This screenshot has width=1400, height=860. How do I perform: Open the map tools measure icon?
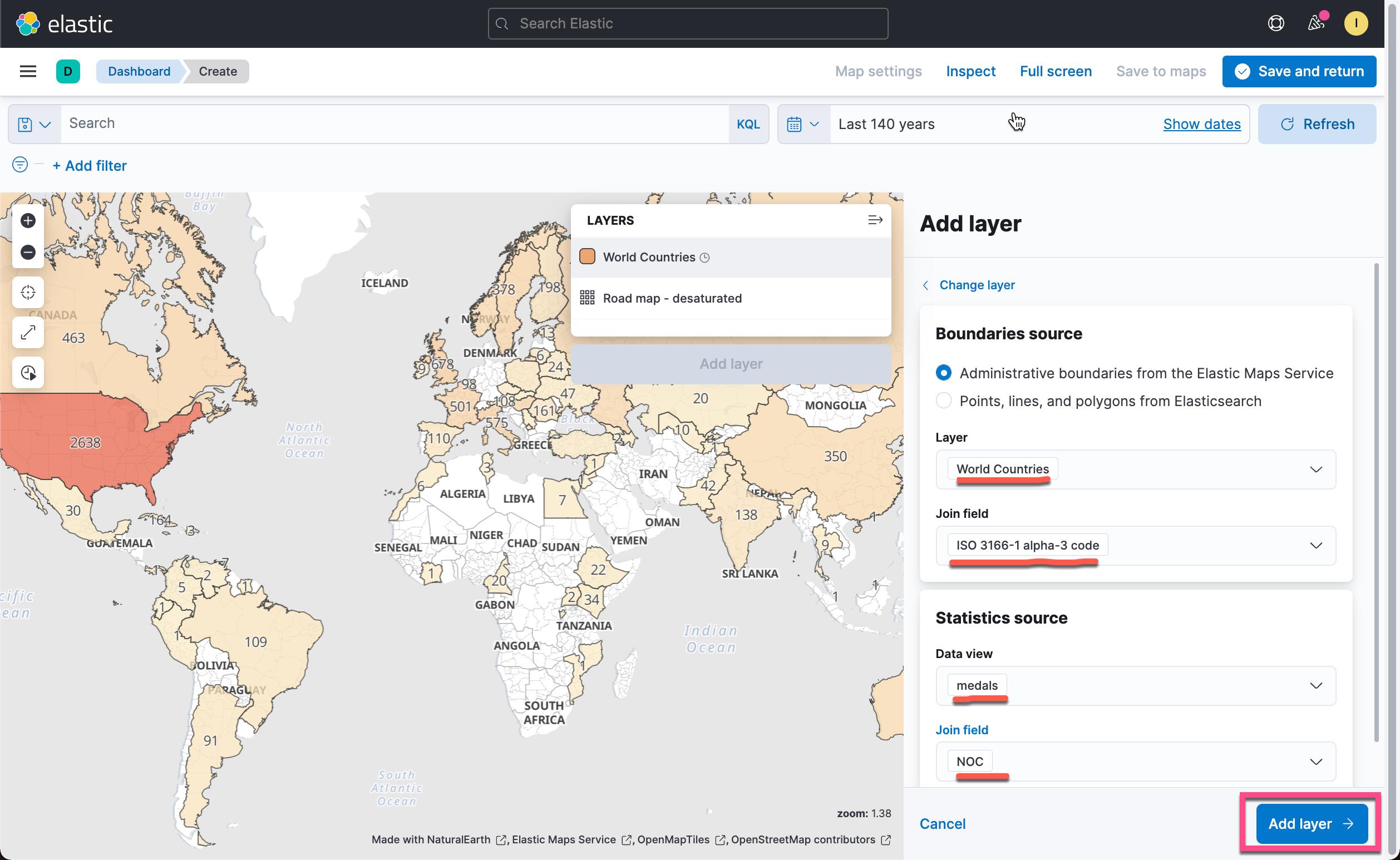[28, 332]
